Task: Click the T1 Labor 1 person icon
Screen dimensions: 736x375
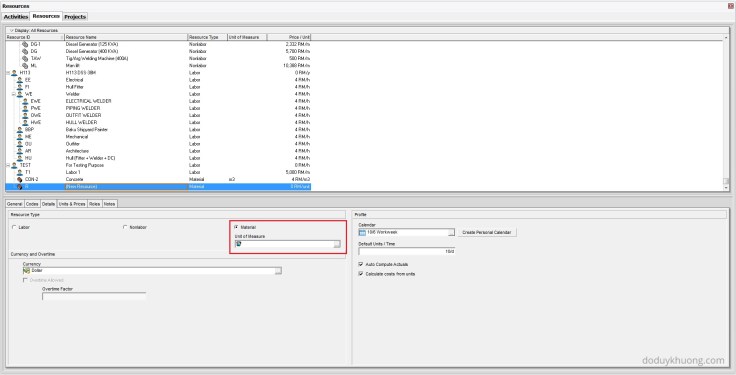Action: (x=20, y=172)
